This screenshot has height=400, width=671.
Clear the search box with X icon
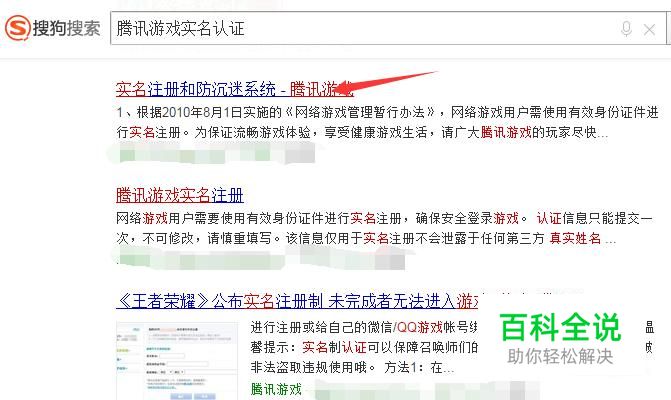pyautogui.click(x=649, y=30)
